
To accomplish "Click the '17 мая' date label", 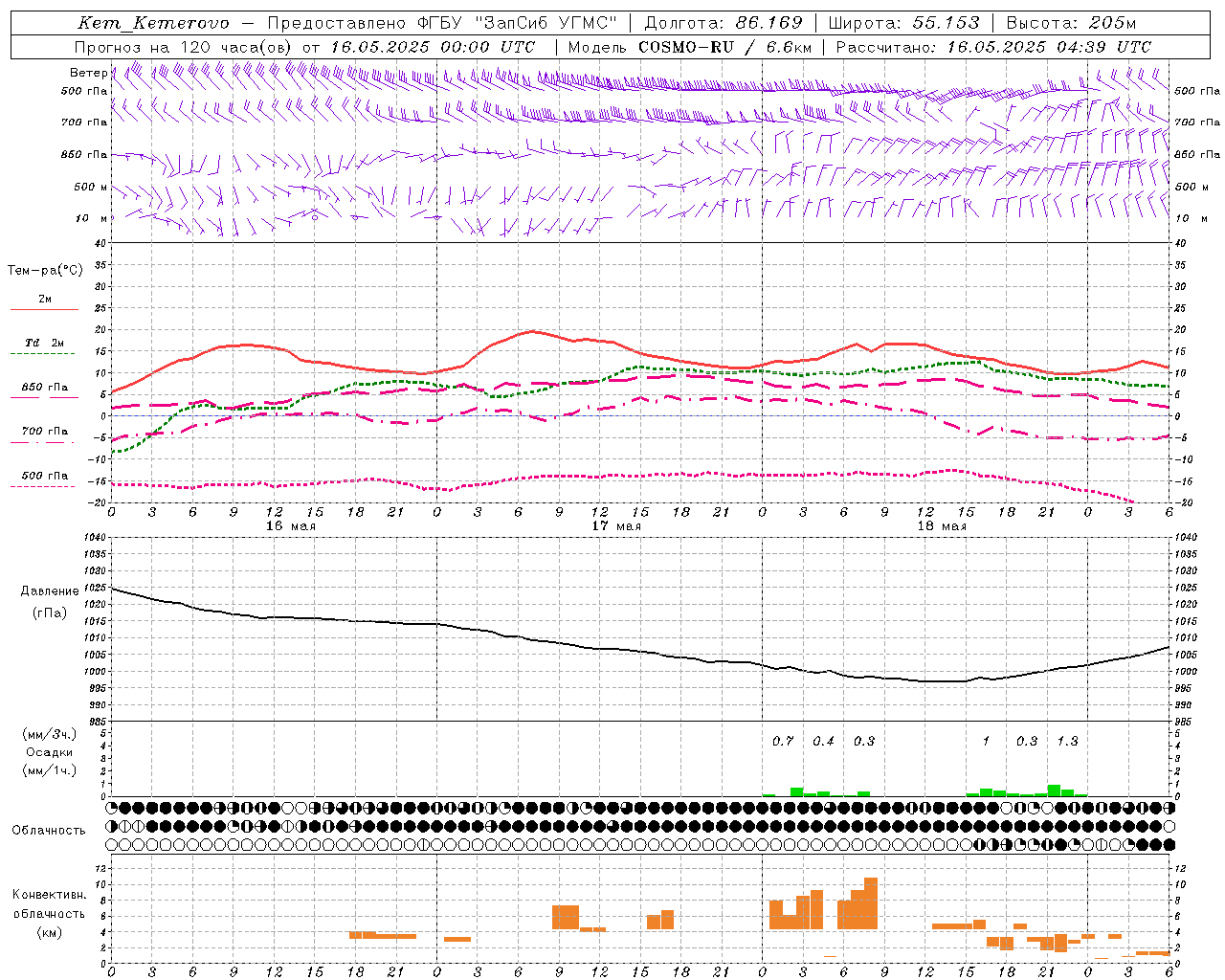I will tap(615, 526).
